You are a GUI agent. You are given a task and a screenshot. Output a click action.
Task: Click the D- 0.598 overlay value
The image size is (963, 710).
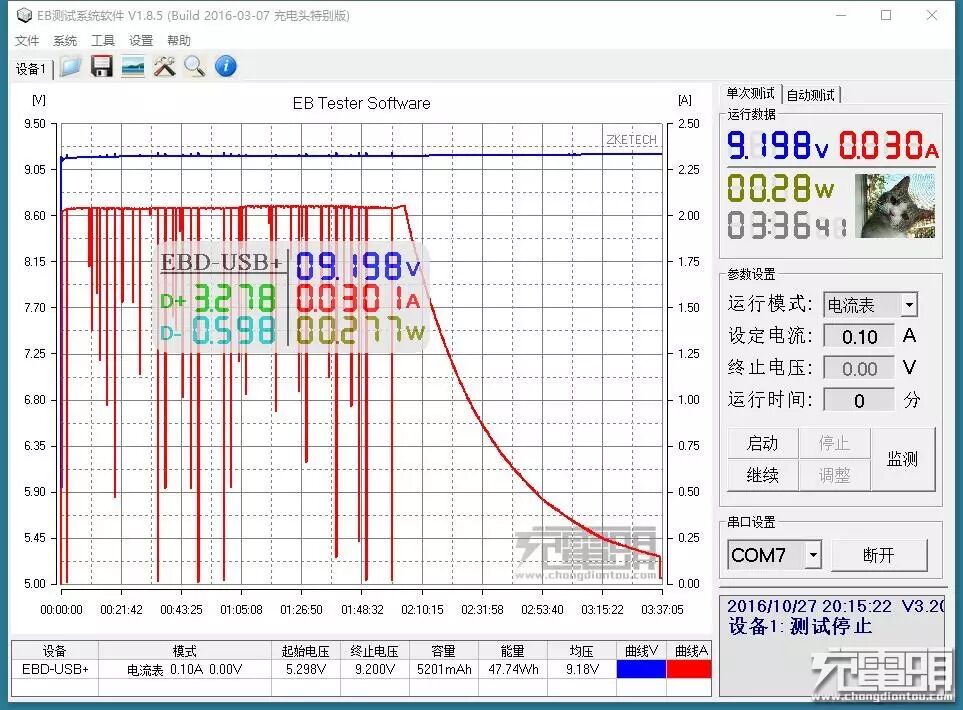coord(218,332)
